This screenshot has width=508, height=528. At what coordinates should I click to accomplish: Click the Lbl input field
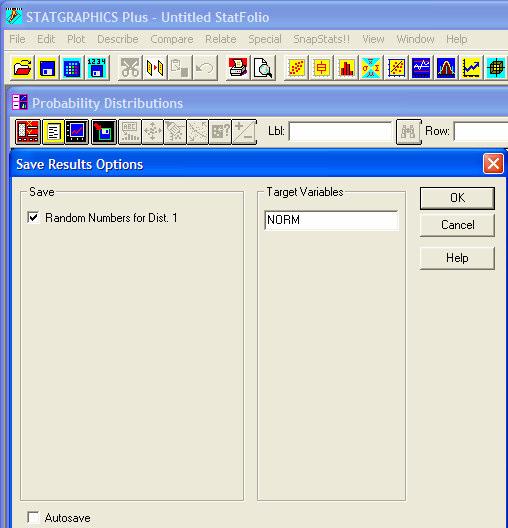[x=340, y=131]
